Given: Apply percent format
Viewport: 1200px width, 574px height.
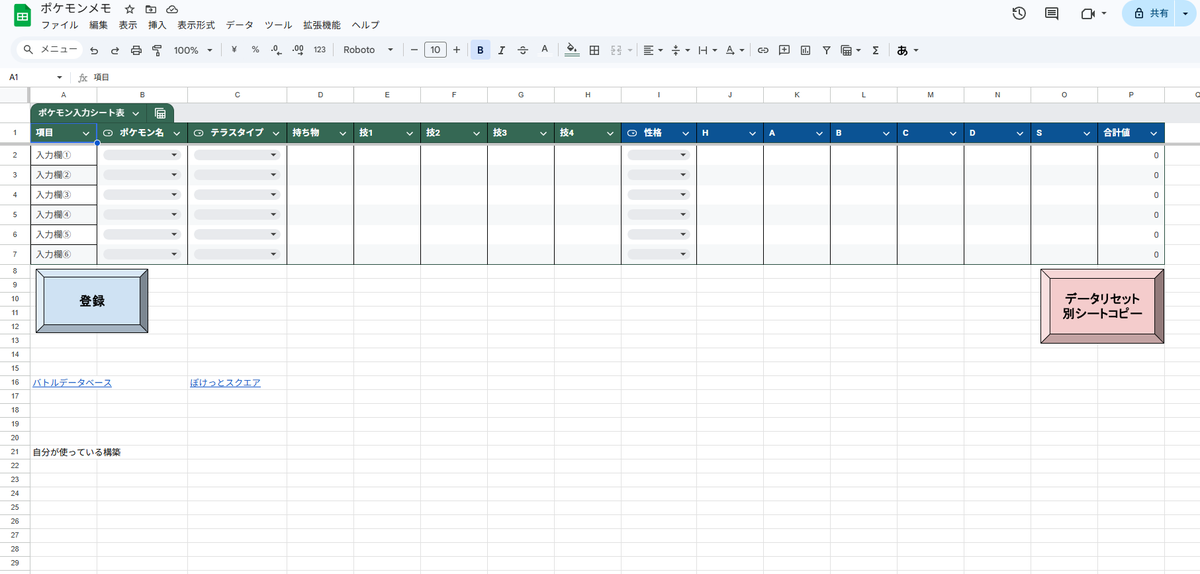Looking at the screenshot, I should click(255, 49).
